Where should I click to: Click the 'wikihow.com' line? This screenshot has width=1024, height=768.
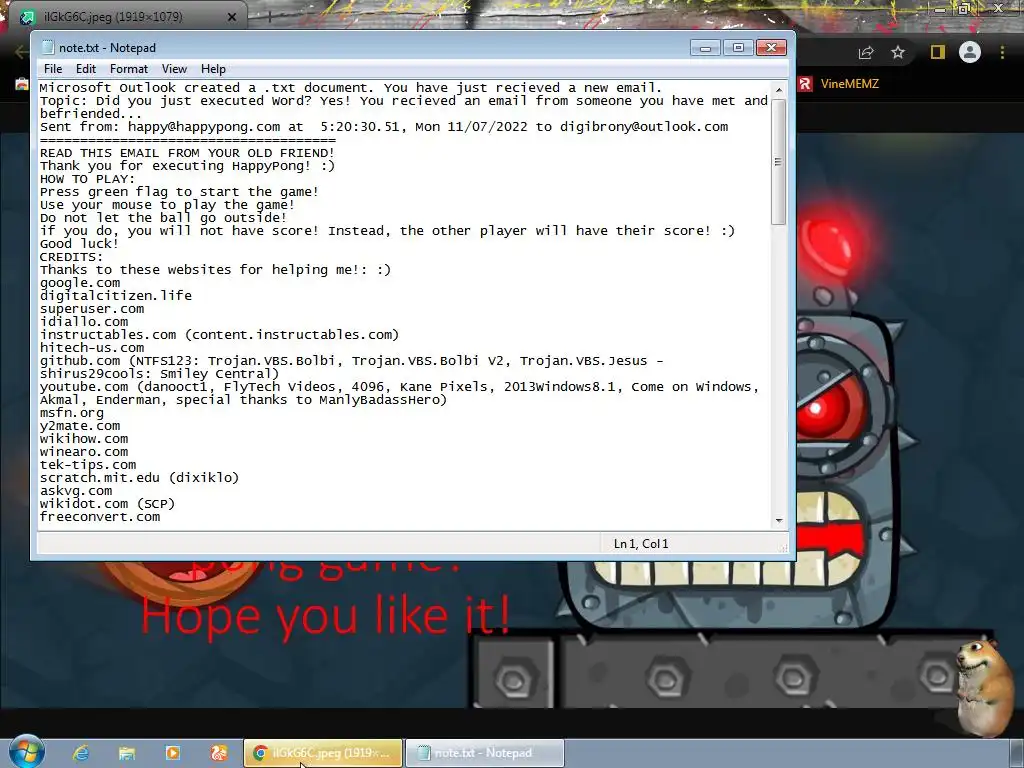tap(84, 439)
